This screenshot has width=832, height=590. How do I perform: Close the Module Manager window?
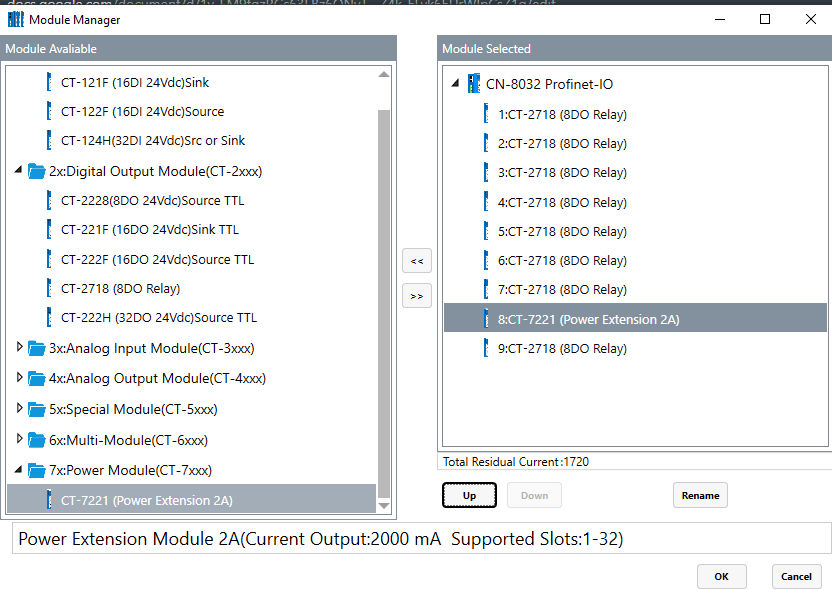tap(810, 19)
